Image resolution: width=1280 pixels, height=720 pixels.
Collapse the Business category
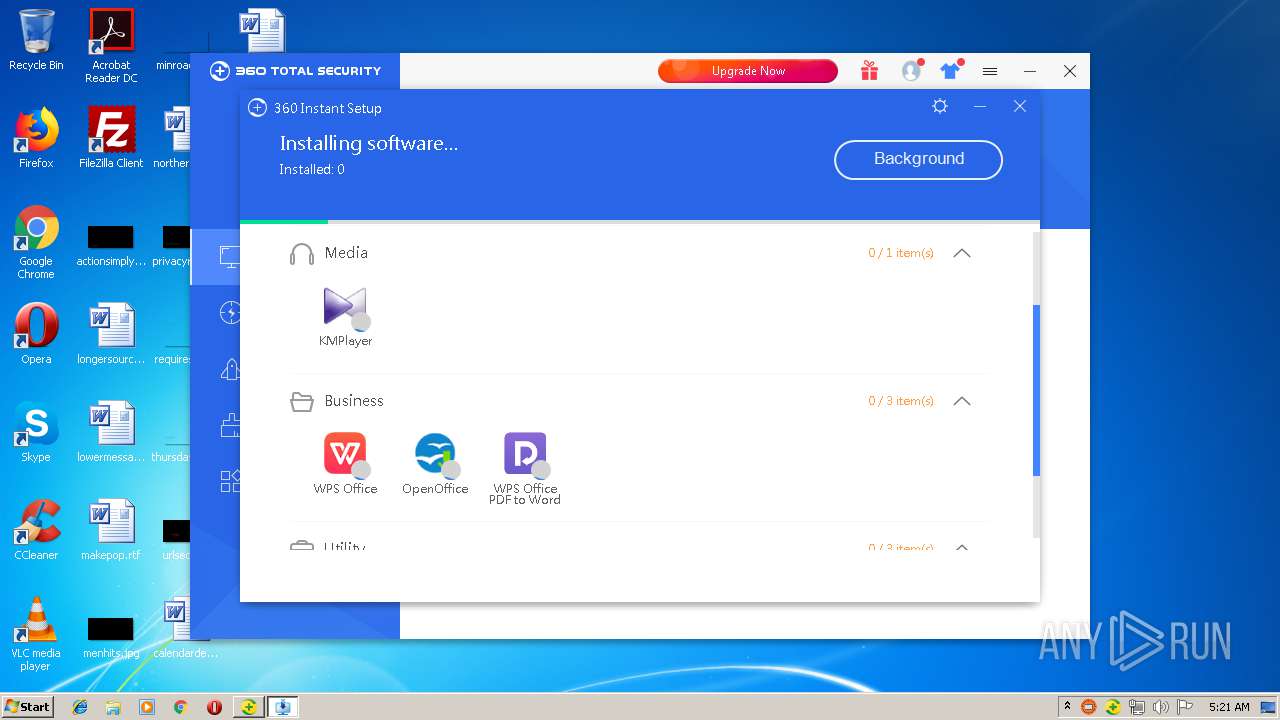coord(962,401)
